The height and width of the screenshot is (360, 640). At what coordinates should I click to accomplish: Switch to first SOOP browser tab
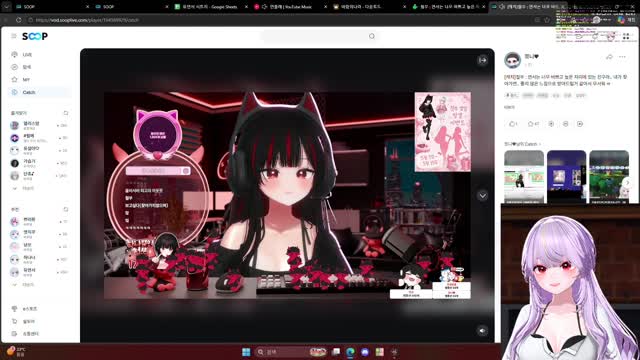(x=51, y=7)
